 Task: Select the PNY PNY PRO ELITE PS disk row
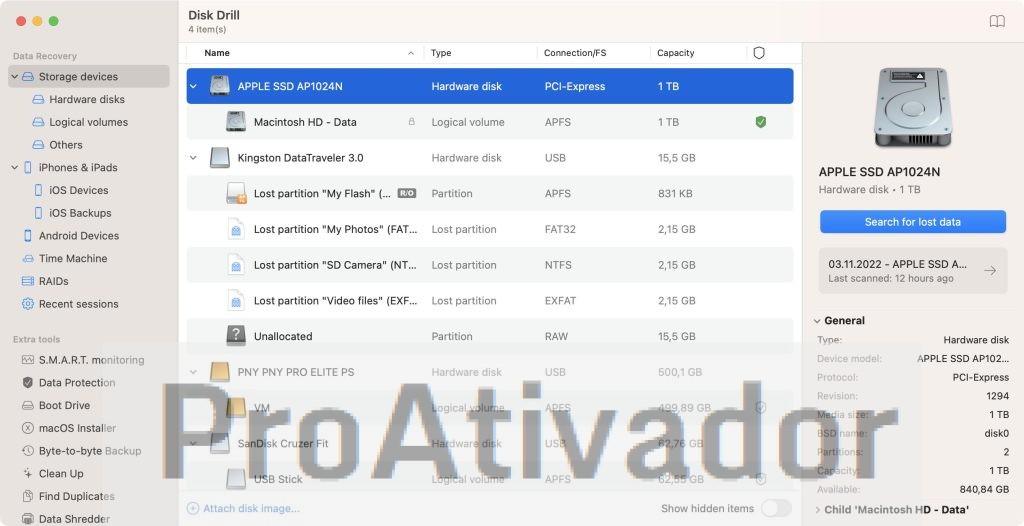click(490, 372)
